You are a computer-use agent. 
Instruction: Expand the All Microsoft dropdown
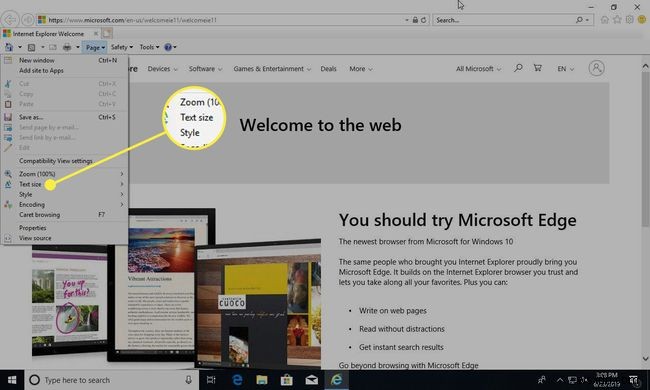coord(478,69)
